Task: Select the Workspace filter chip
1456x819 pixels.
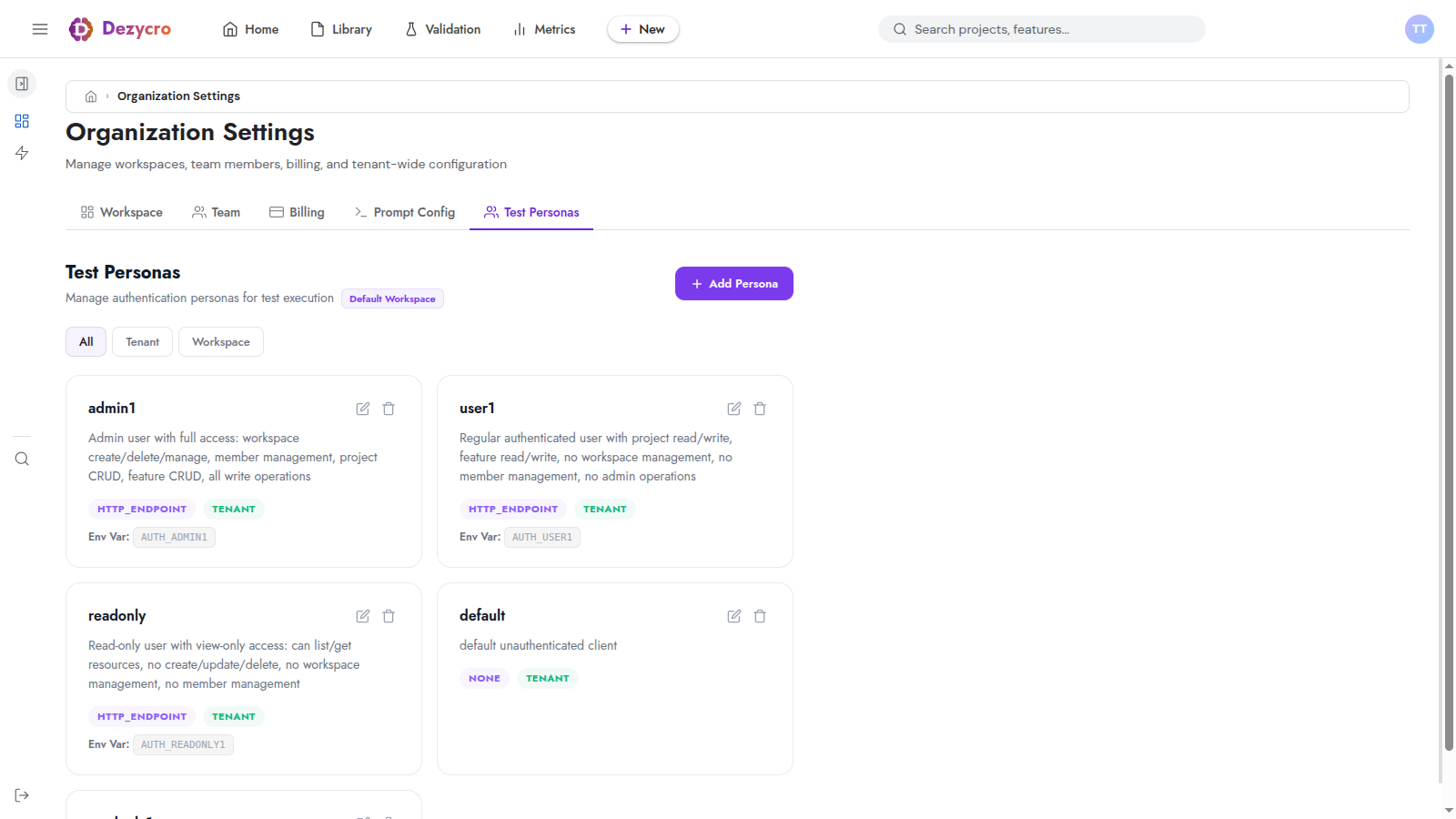Action: point(221,342)
